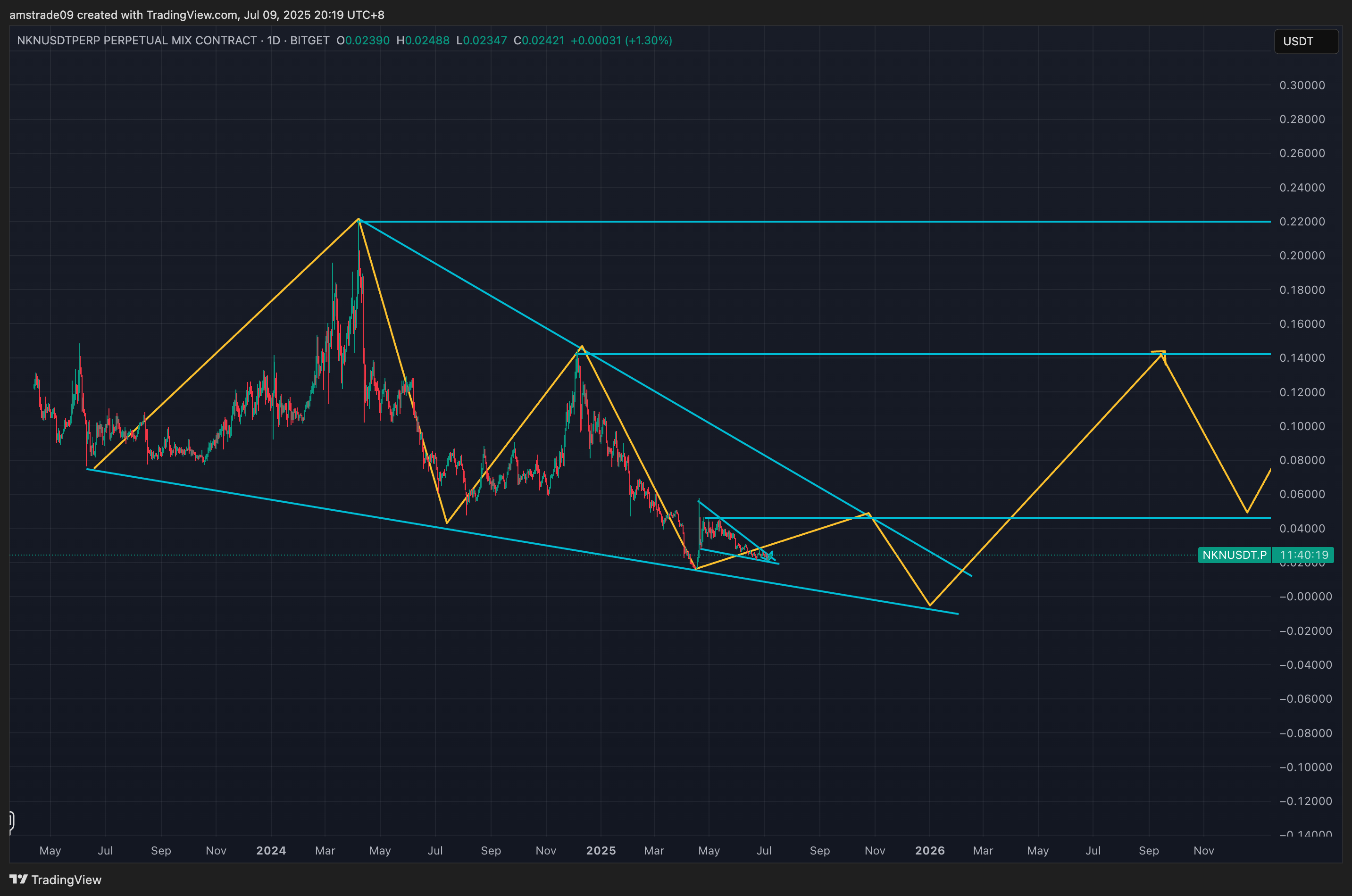Viewport: 1352px width, 896px height.
Task: Click the NKNUSDTPERP PERPETUAL MIX CONTRACT title
Action: pos(137,41)
